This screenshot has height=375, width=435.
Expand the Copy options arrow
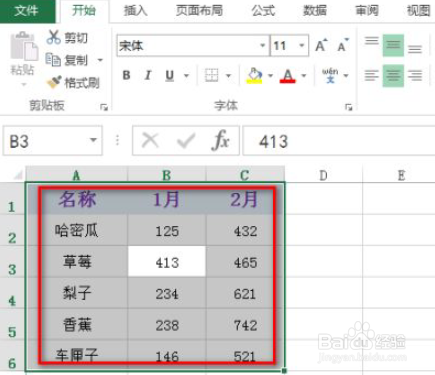click(x=100, y=60)
